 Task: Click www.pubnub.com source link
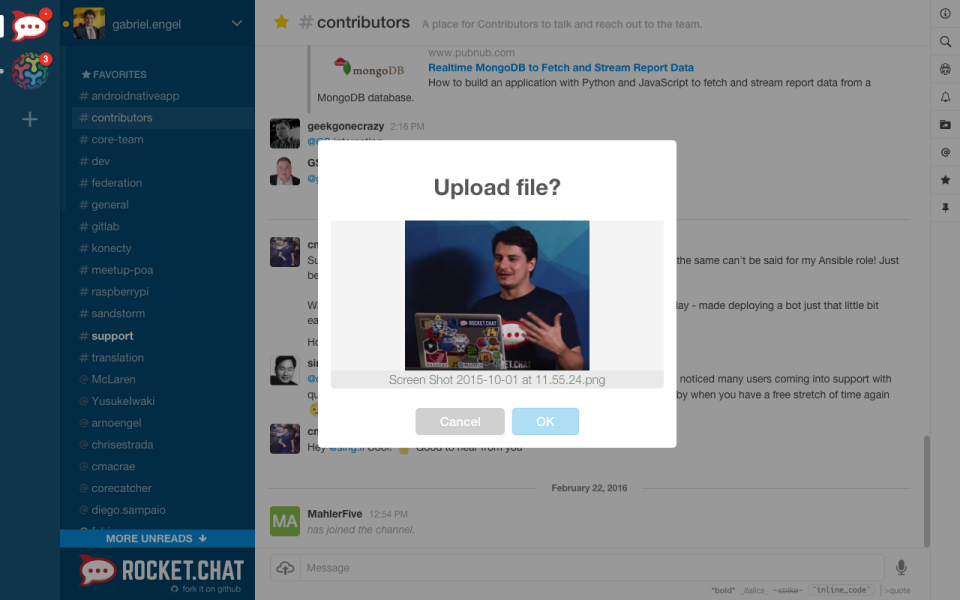[x=471, y=53]
